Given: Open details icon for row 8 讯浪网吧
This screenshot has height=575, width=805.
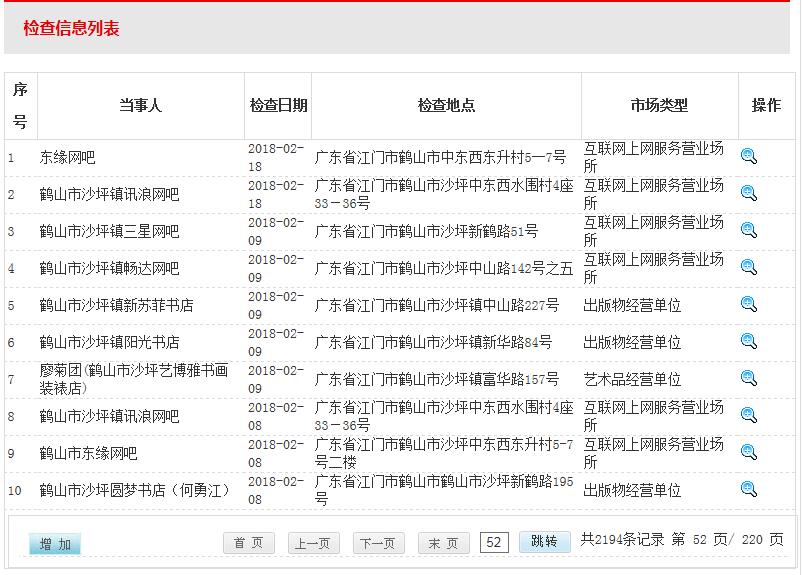Looking at the screenshot, I should [749, 415].
